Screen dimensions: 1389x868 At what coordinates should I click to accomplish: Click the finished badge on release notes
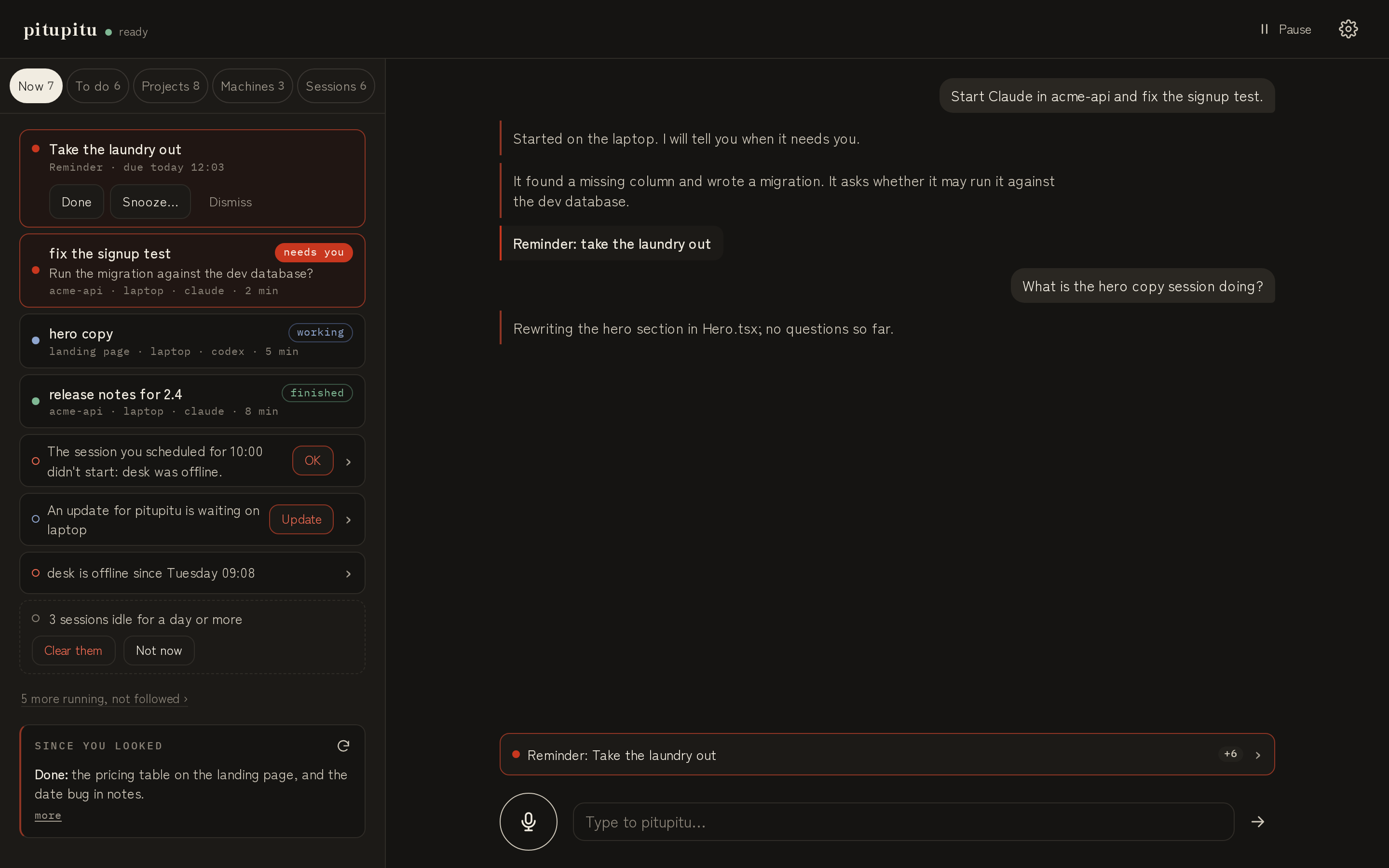pyautogui.click(x=317, y=393)
